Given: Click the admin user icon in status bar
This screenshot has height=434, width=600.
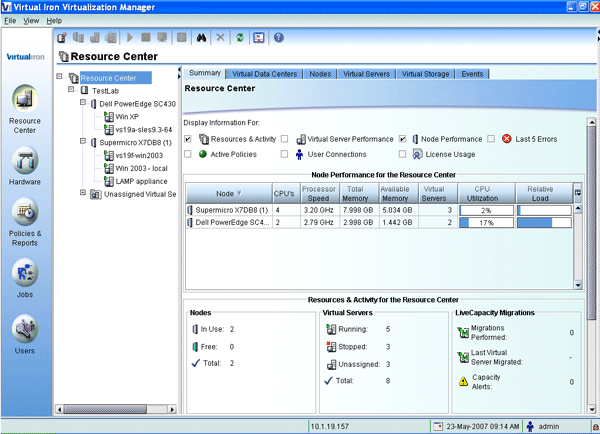Looking at the screenshot, I should pyautogui.click(x=530, y=426).
